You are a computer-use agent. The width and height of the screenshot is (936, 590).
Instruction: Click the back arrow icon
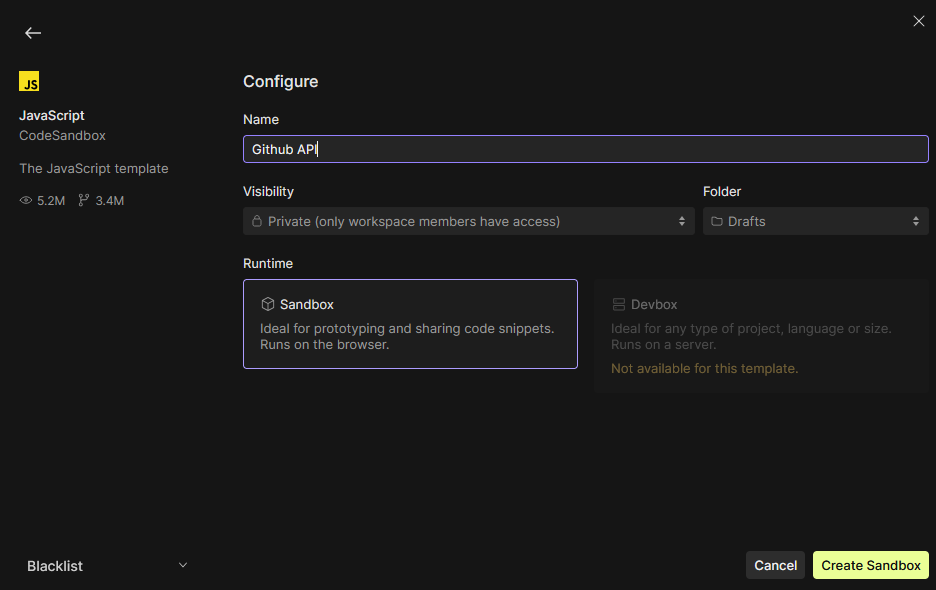pyautogui.click(x=33, y=33)
